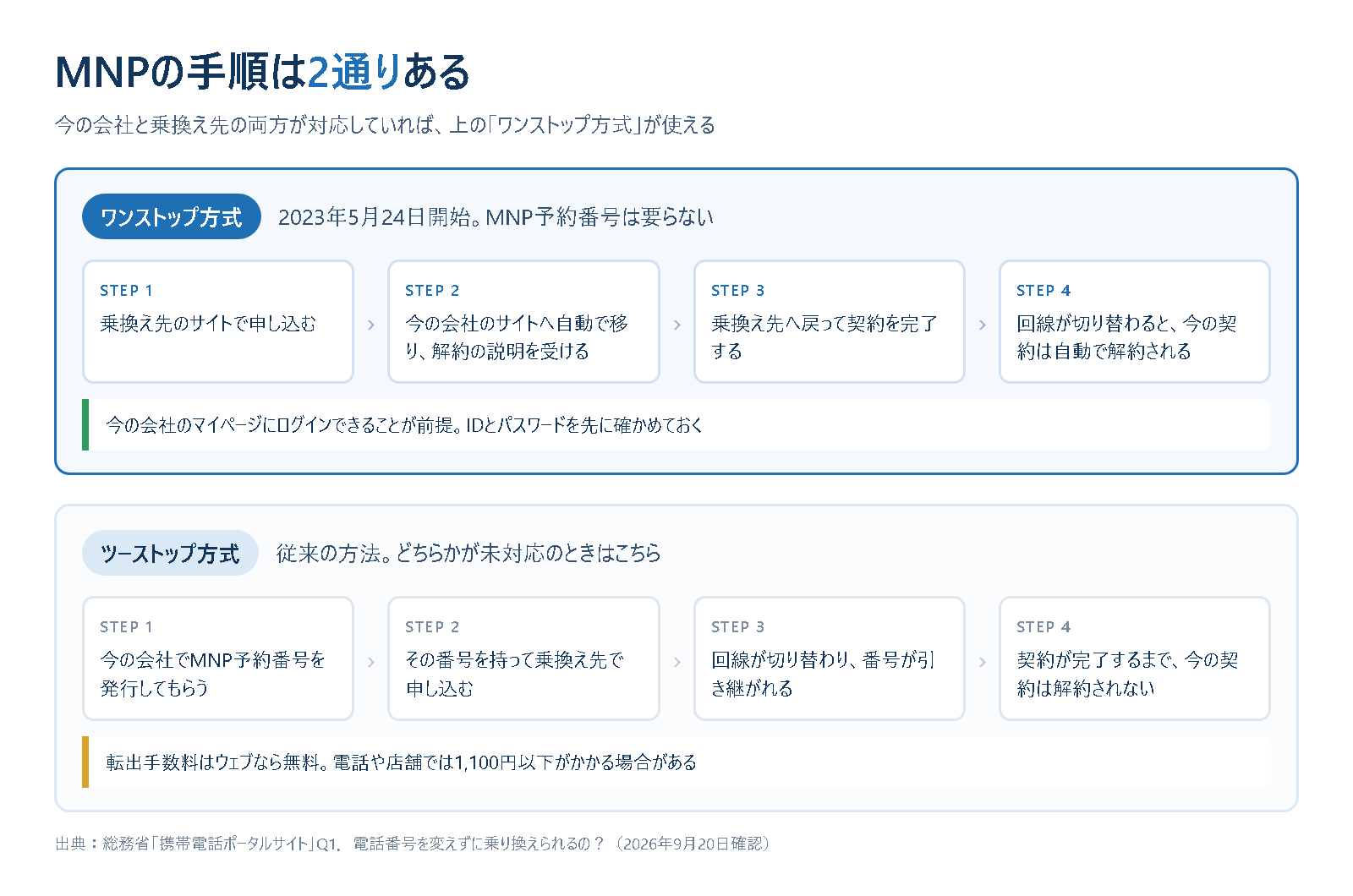Click the card 回線が切り替わると、今の契約は自動で解約される
Viewport: 1353px width, 896px height.
pos(1135,321)
